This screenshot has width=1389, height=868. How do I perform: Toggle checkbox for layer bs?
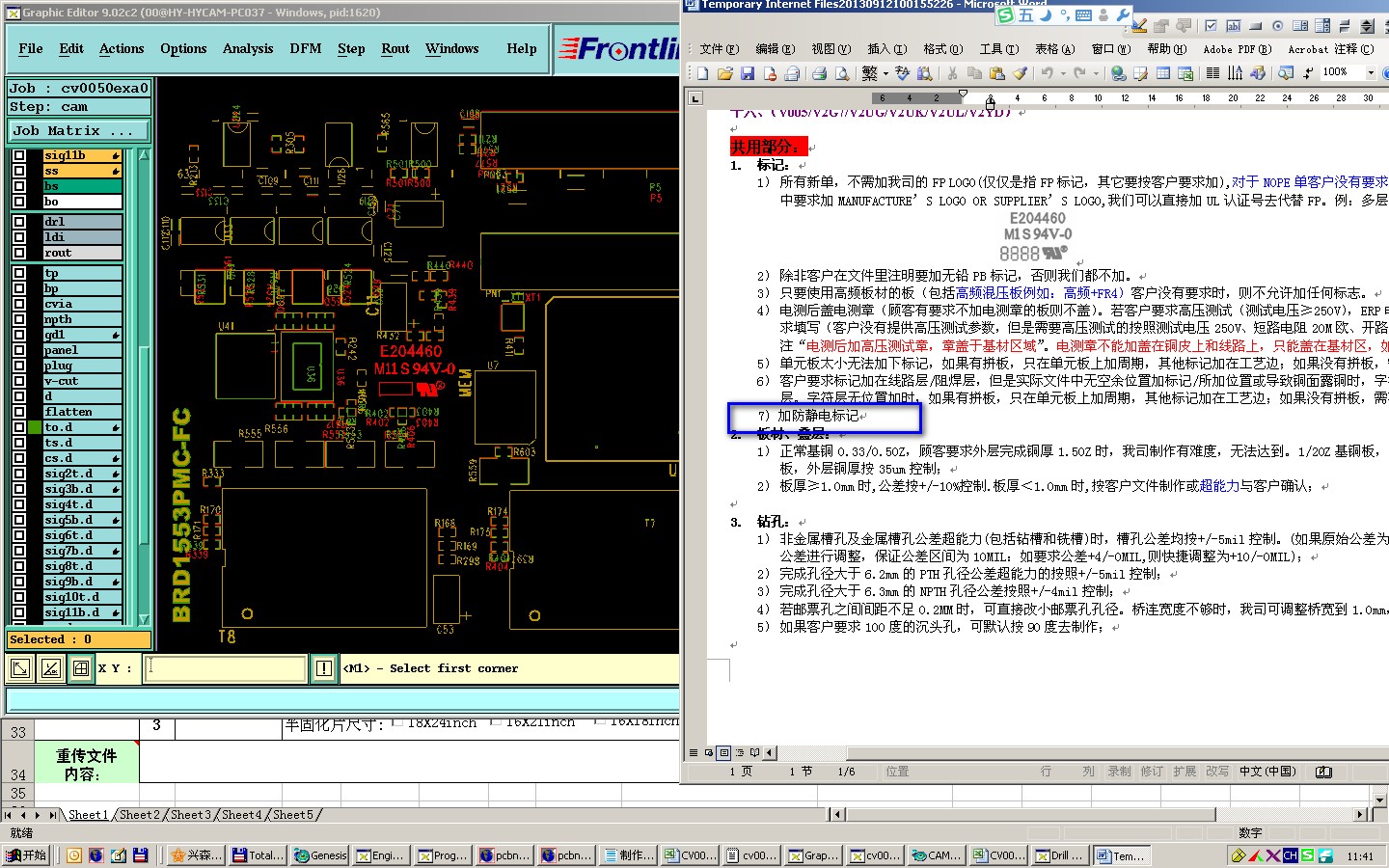pos(19,186)
